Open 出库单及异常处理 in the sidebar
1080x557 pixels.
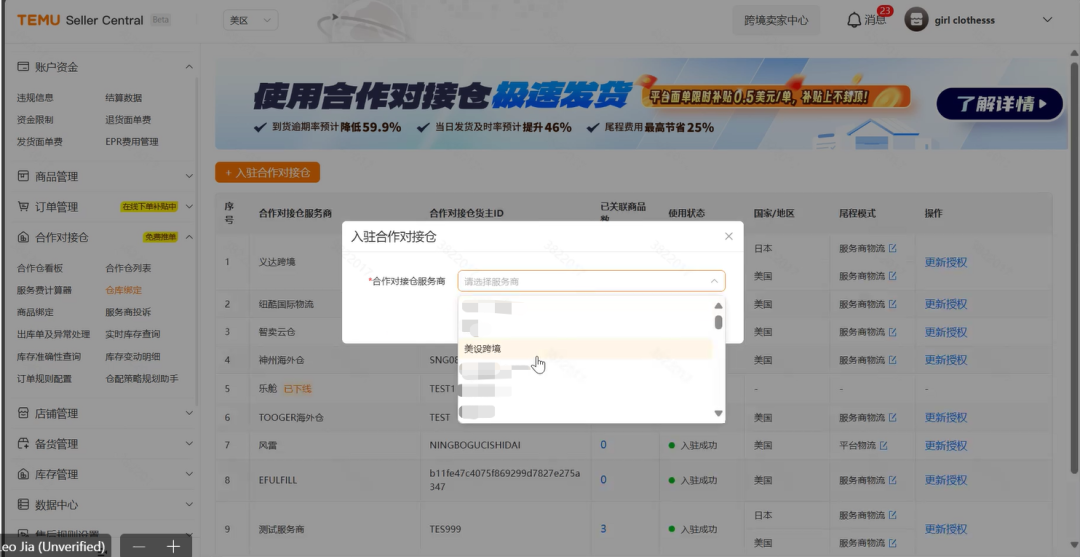click(54, 335)
